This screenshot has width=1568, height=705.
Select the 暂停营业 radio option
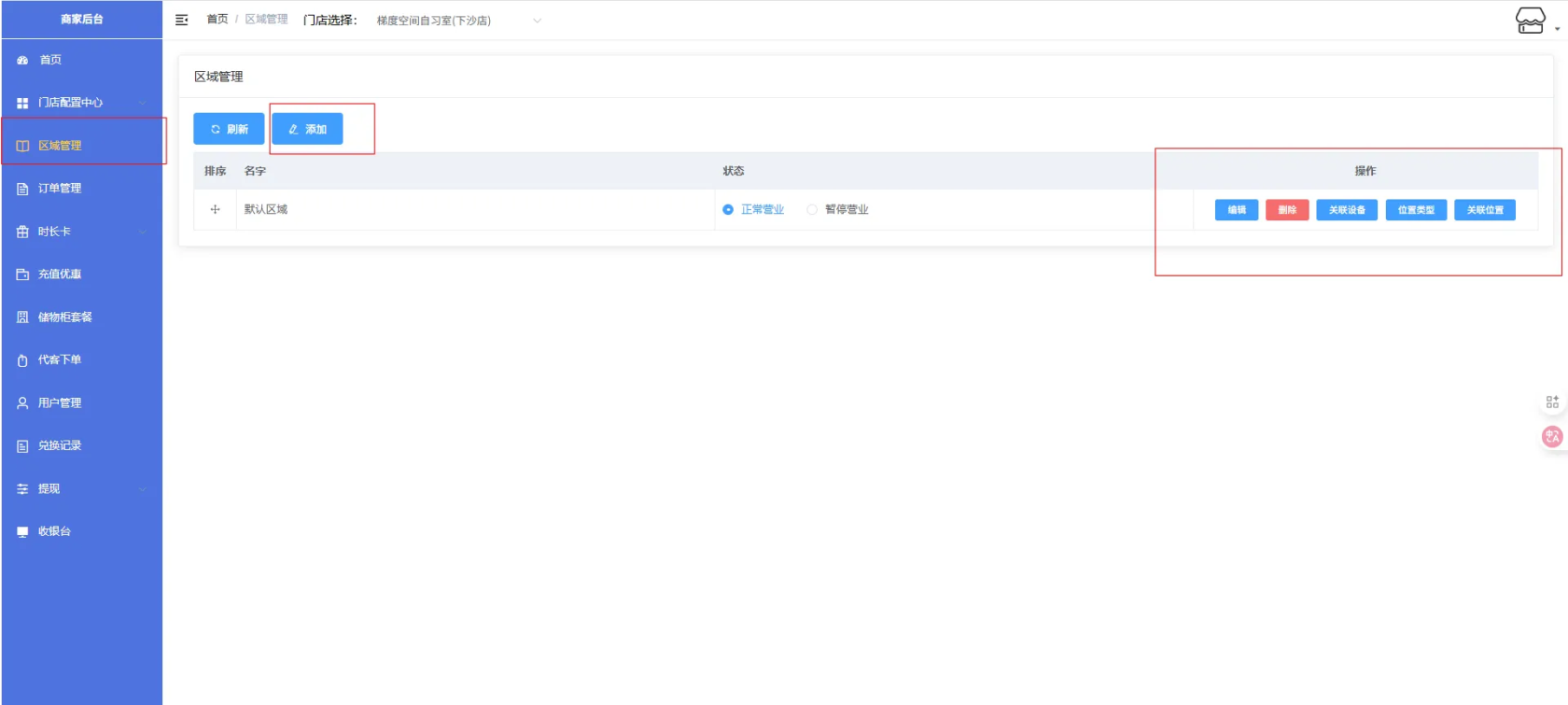(812, 210)
